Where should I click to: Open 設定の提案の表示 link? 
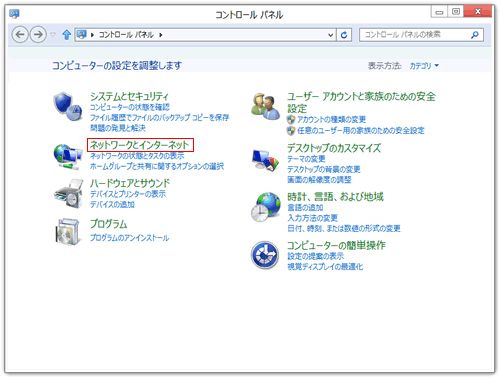(x=316, y=256)
